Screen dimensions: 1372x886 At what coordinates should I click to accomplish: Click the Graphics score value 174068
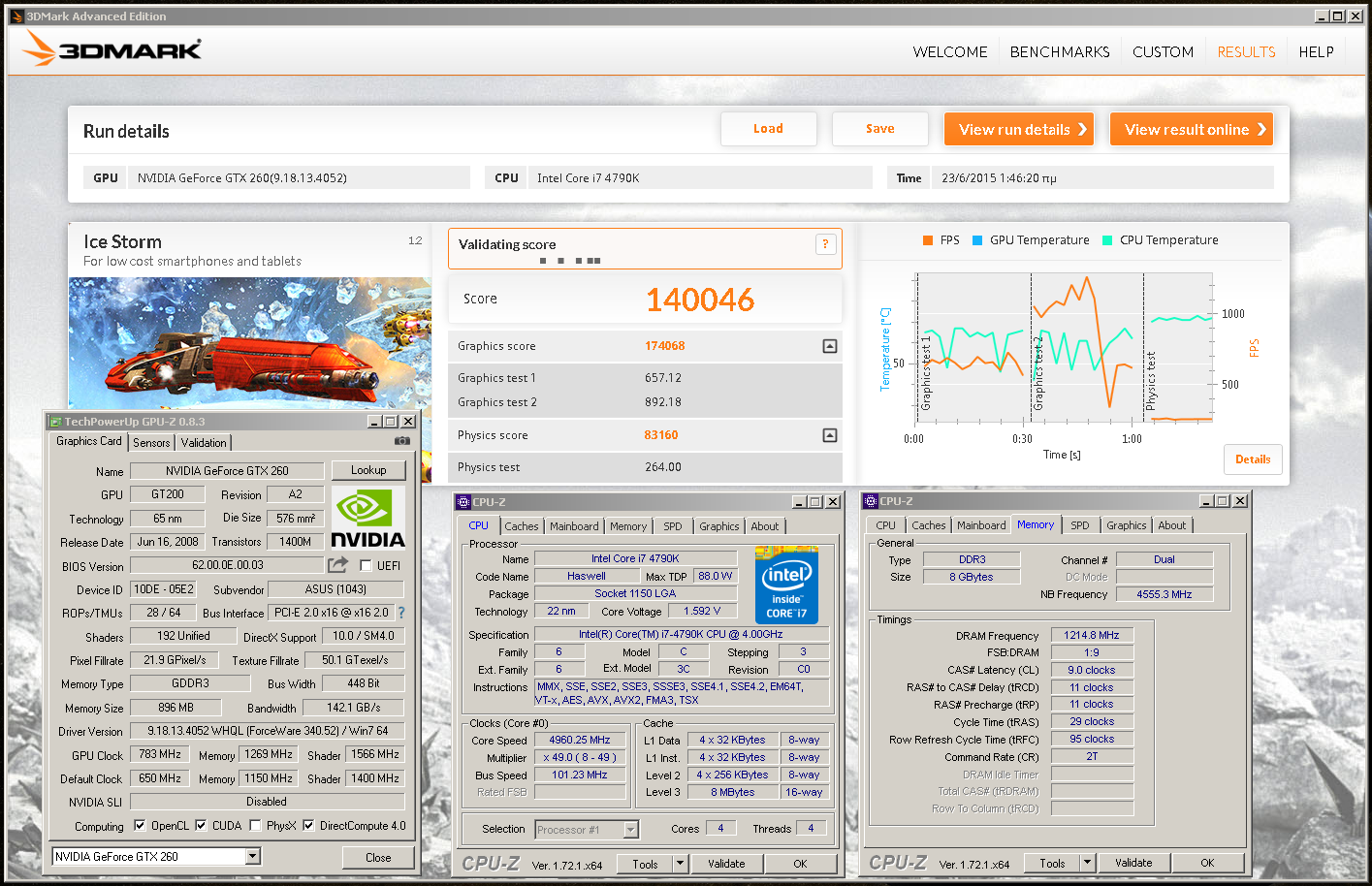pyautogui.click(x=665, y=346)
